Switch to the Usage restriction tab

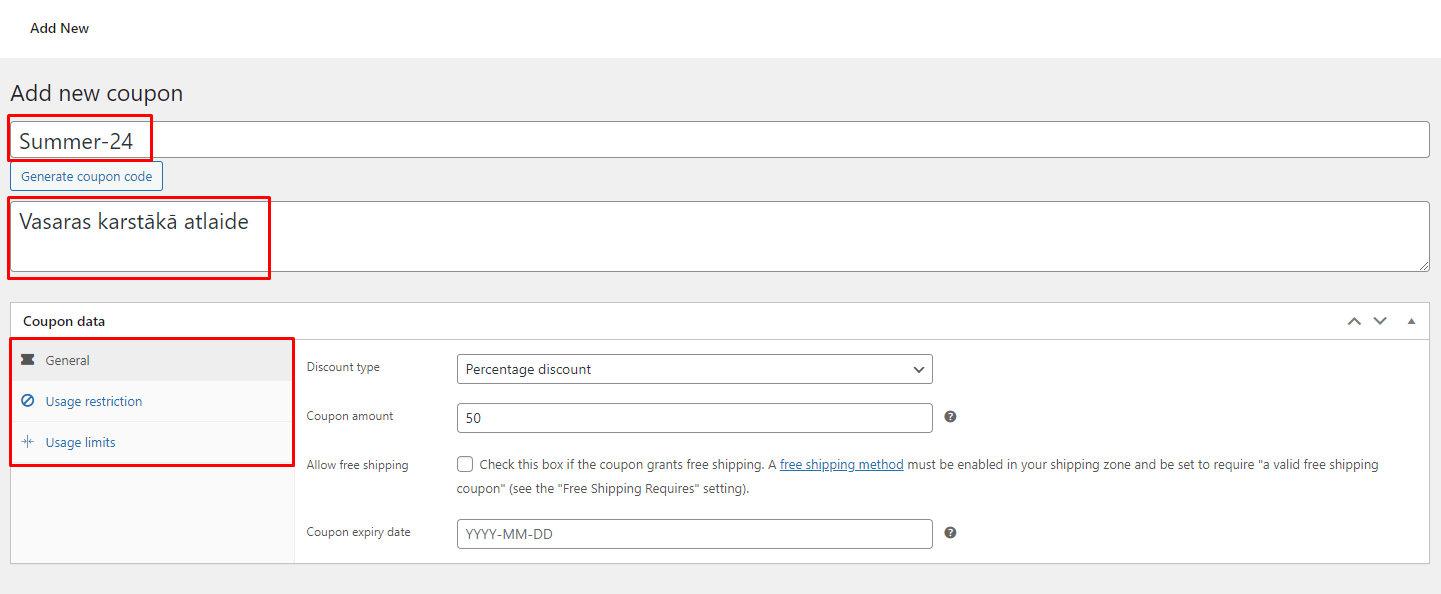[94, 401]
